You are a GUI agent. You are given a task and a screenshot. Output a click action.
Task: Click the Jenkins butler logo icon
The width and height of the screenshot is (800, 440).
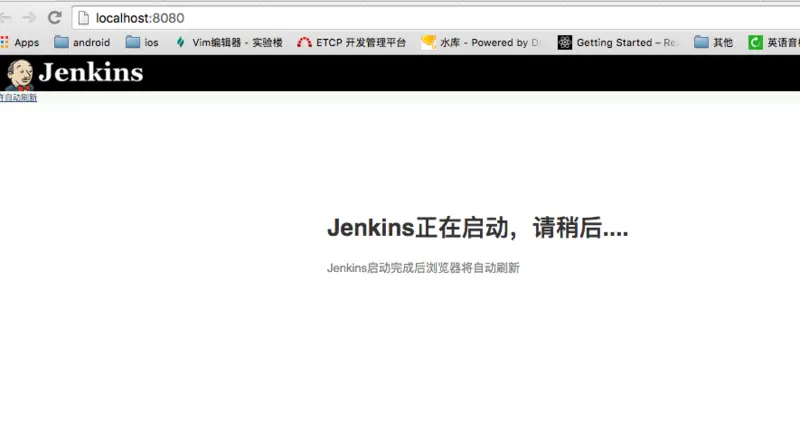tap(20, 75)
